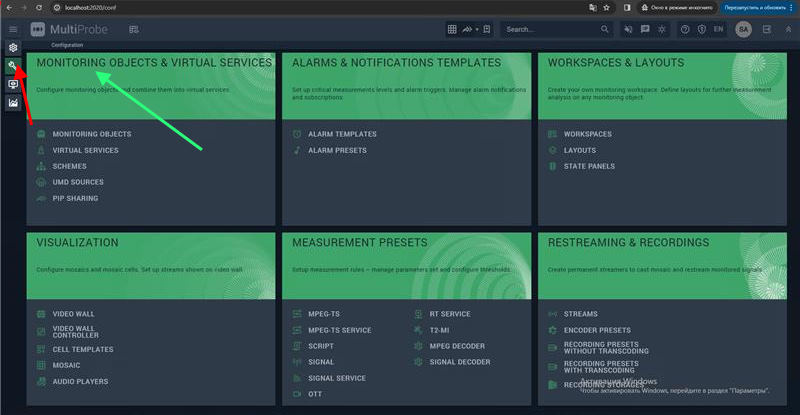The height and width of the screenshot is (415, 800).
Task: Go to Workspaces
Action: (x=587, y=134)
